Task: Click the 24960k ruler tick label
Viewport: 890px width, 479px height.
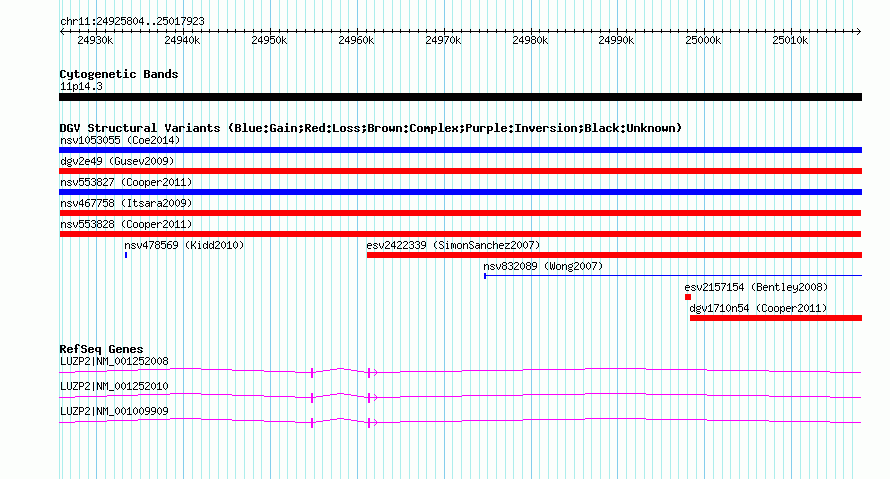Action: 356,41
